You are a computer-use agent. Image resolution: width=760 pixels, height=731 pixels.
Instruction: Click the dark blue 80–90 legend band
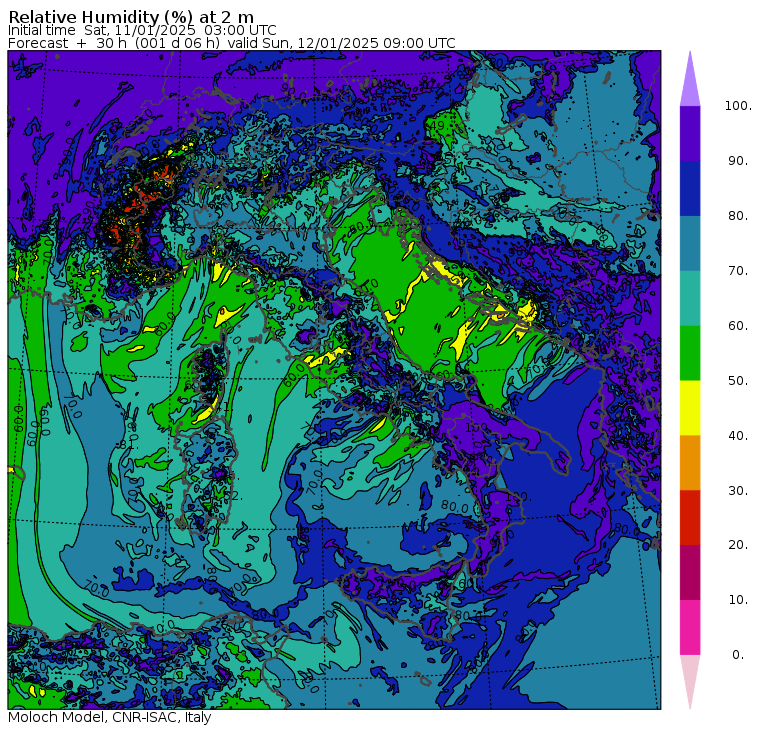click(690, 188)
